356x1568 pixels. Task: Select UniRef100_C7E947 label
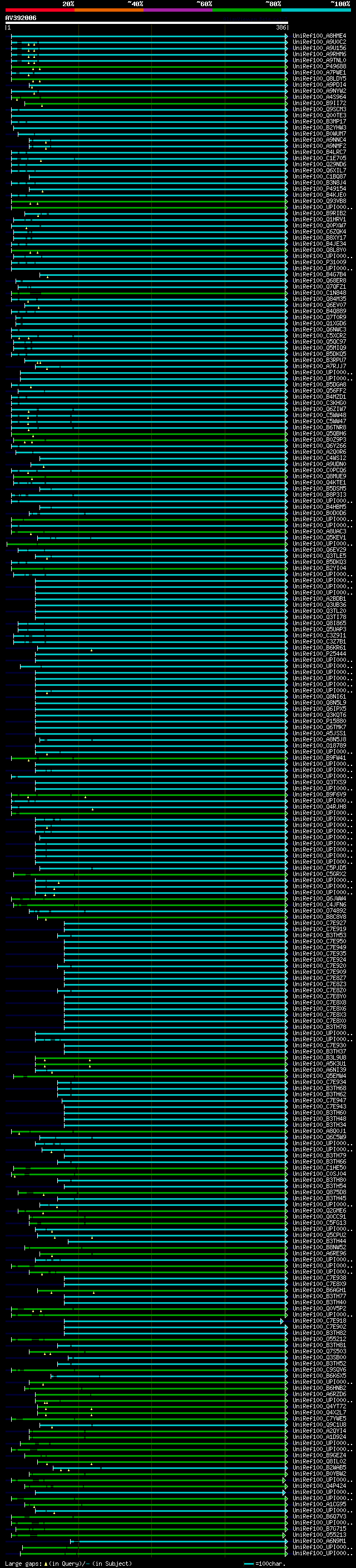point(319,1100)
